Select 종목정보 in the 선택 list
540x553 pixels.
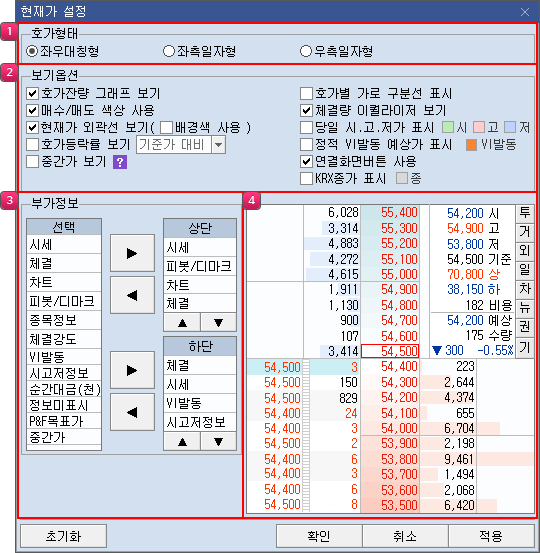[64, 320]
